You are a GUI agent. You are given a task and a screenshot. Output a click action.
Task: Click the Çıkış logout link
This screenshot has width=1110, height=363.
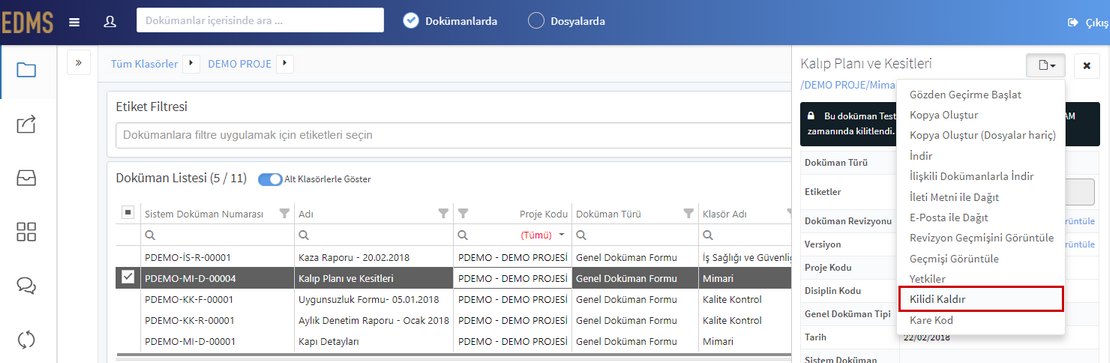point(1088,23)
